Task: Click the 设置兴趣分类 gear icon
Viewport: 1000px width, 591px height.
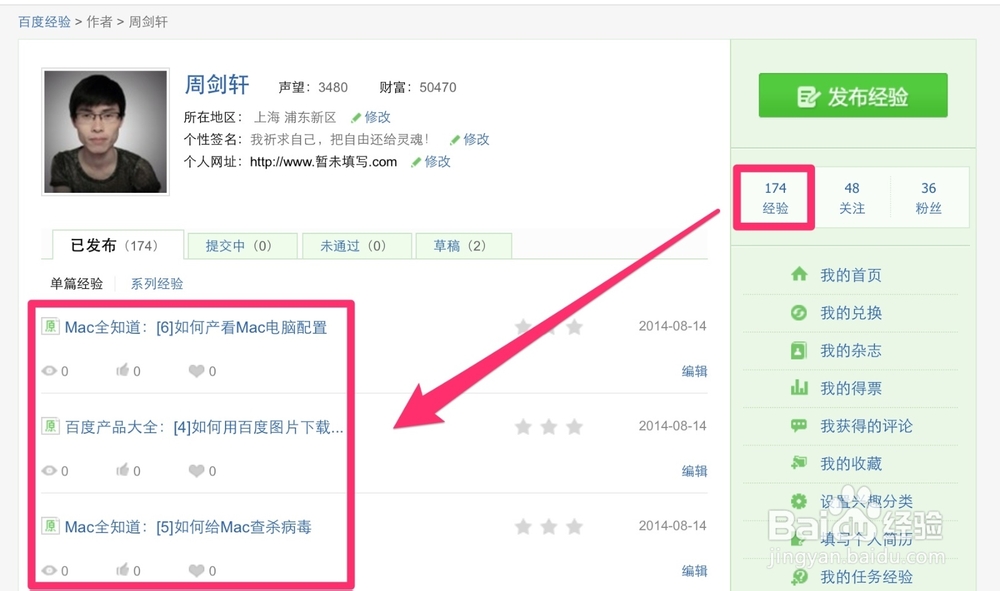Action: 798,501
